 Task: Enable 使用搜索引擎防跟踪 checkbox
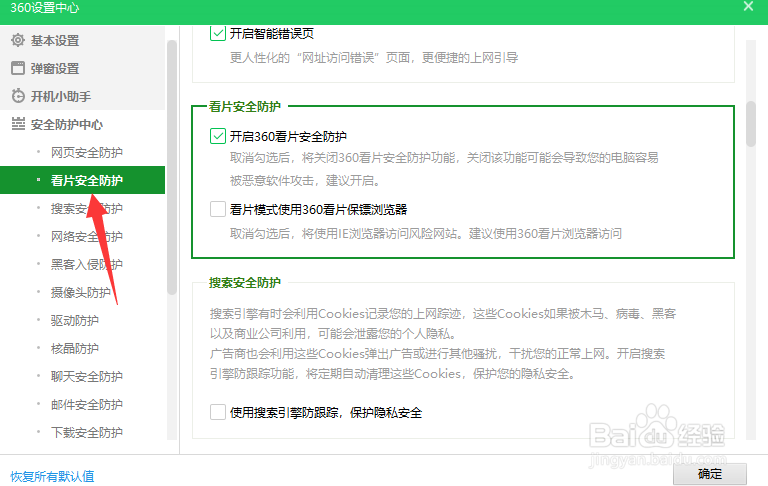coord(217,412)
